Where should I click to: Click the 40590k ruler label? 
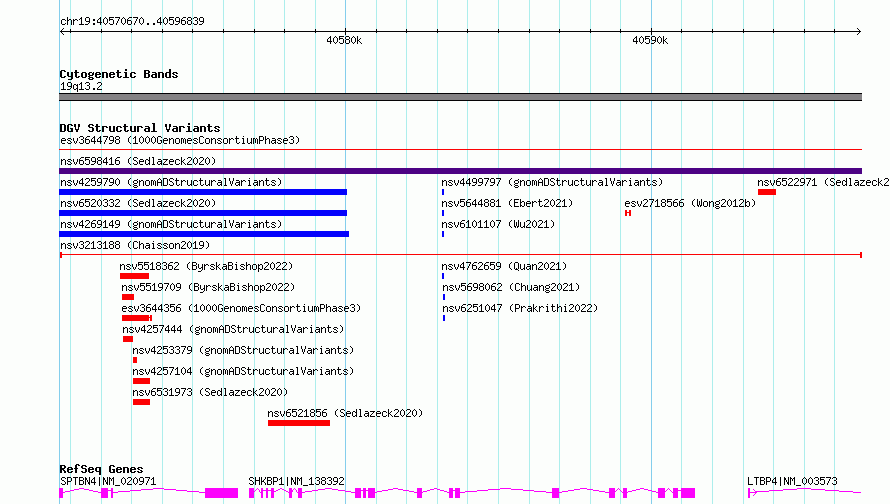(x=650, y=40)
